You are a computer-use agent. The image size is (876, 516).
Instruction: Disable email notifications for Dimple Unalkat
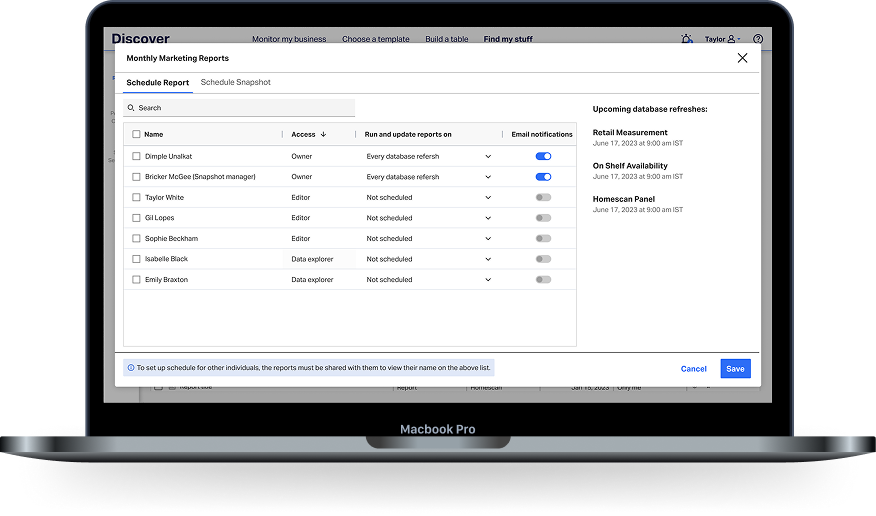pyautogui.click(x=543, y=157)
